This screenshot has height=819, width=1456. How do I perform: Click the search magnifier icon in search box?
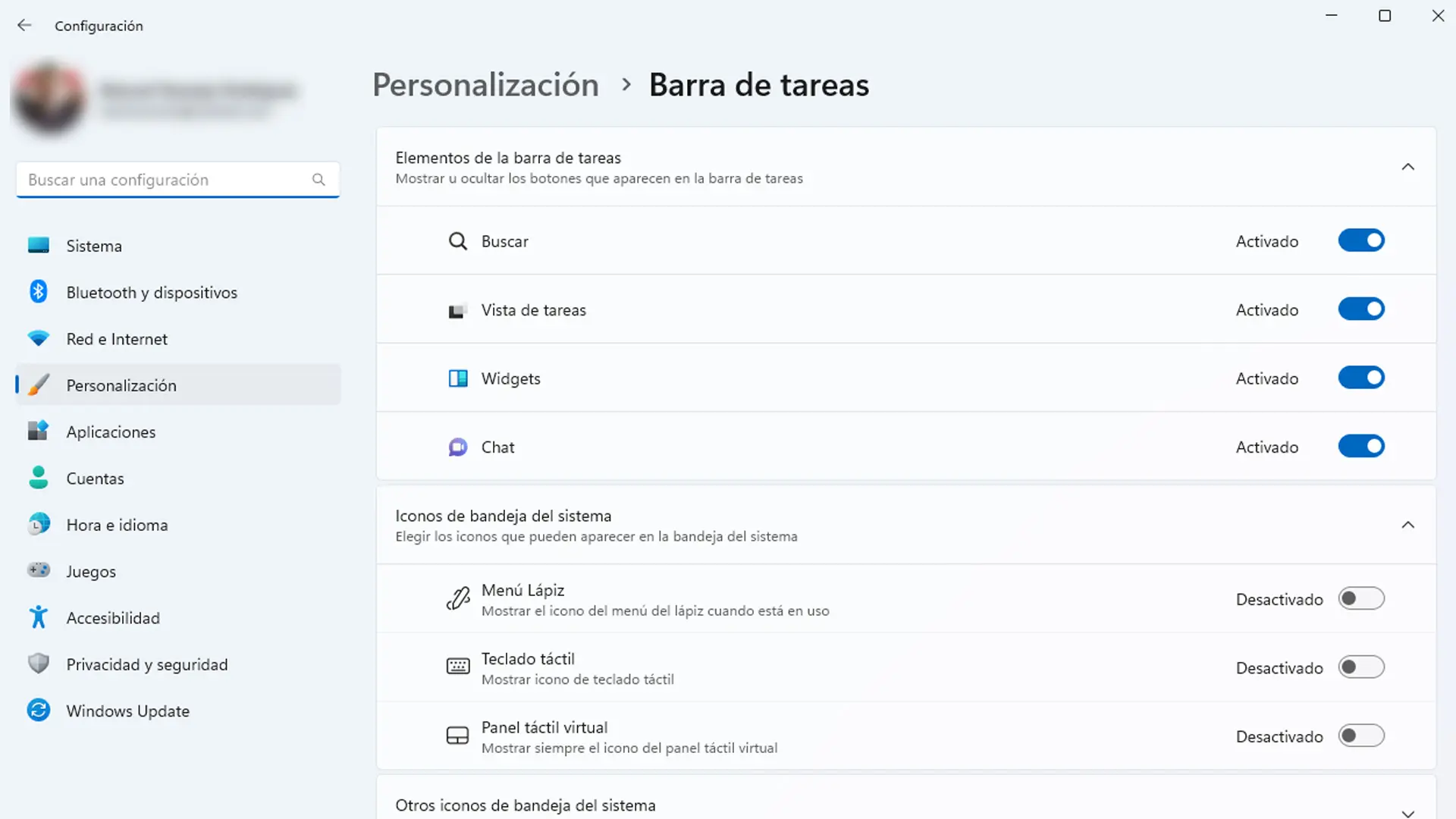point(318,180)
